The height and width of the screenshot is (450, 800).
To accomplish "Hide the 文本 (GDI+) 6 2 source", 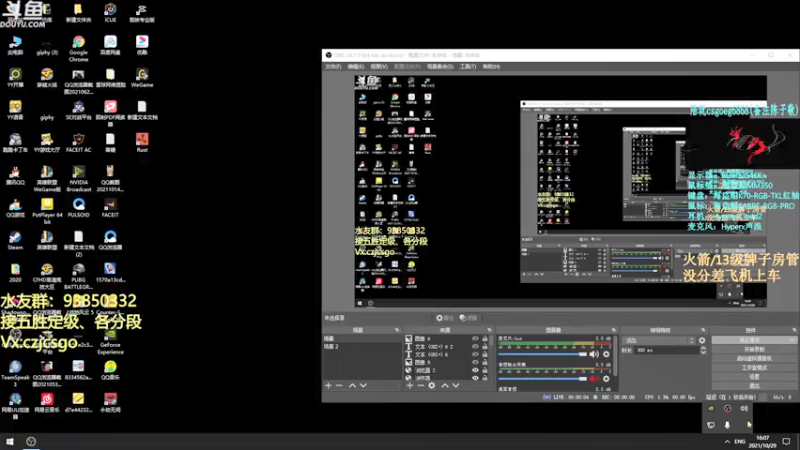I will click(x=475, y=346).
